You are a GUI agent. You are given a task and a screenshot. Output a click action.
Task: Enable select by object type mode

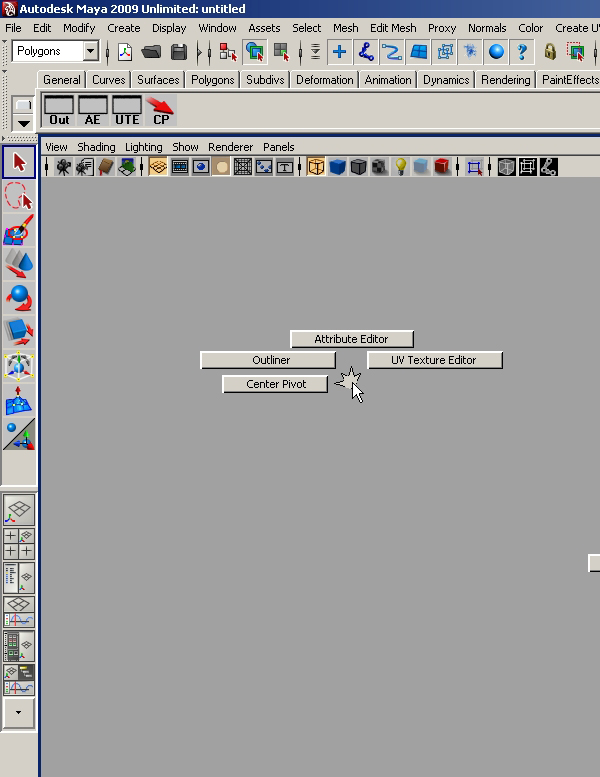[255, 52]
